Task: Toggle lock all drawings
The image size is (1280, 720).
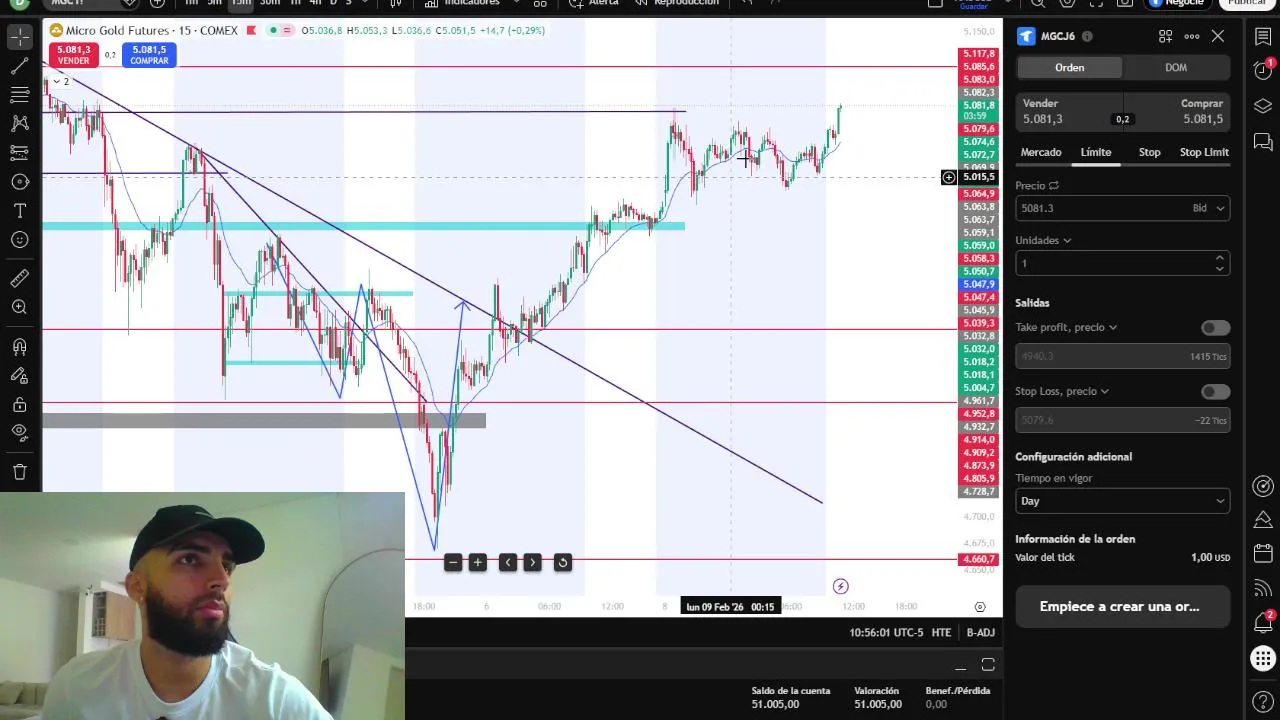Action: pyautogui.click(x=19, y=405)
